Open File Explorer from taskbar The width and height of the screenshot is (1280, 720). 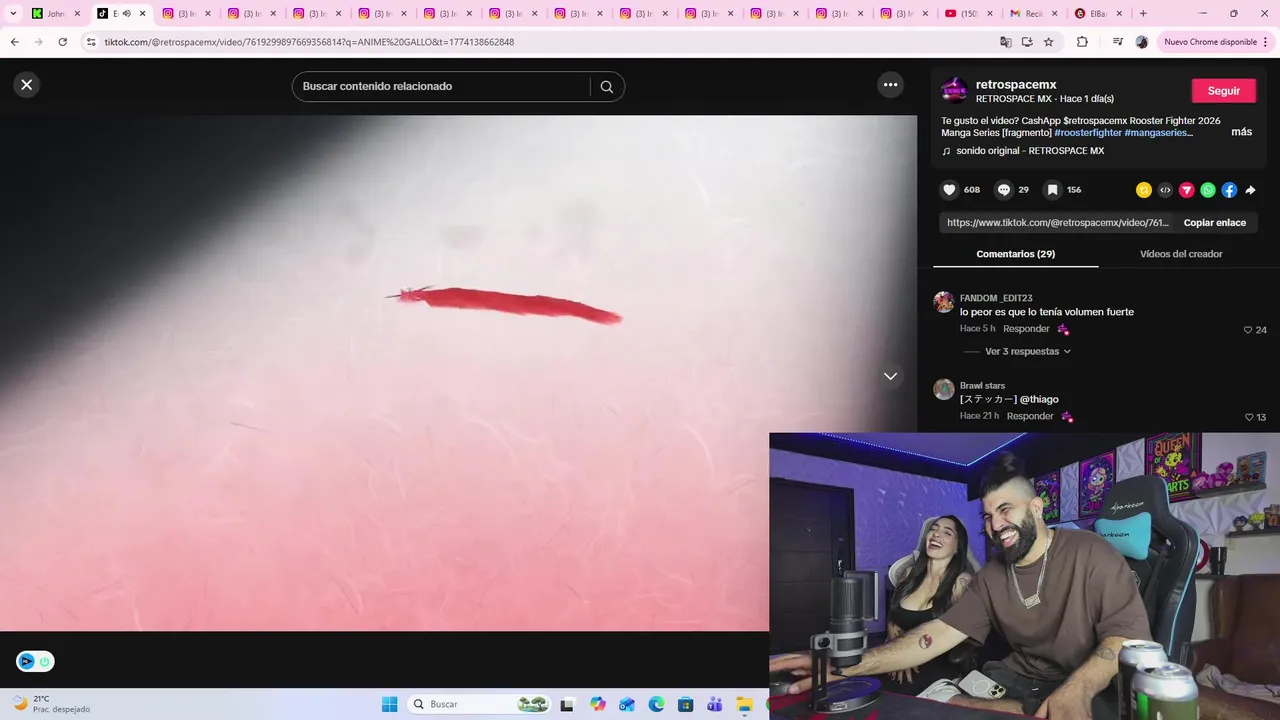click(744, 704)
